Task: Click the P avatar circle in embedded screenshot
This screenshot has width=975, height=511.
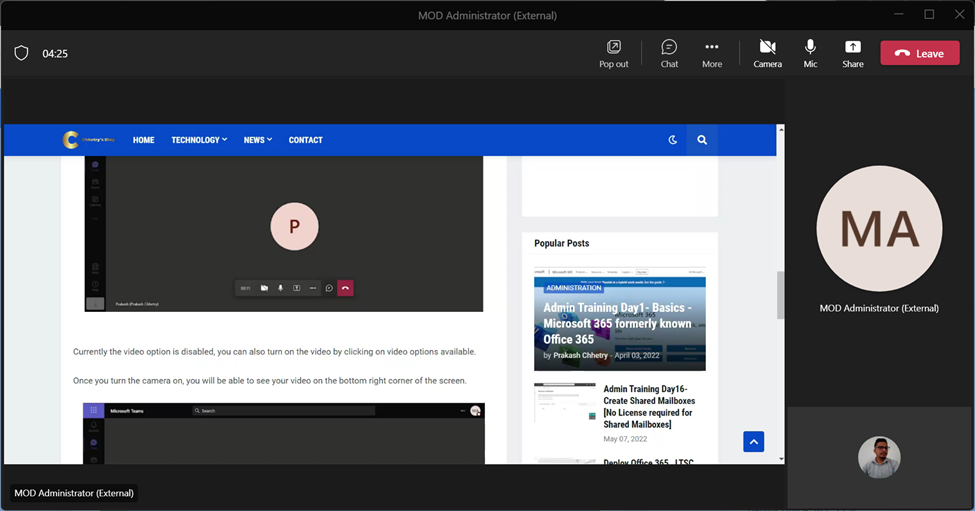Action: click(x=294, y=226)
